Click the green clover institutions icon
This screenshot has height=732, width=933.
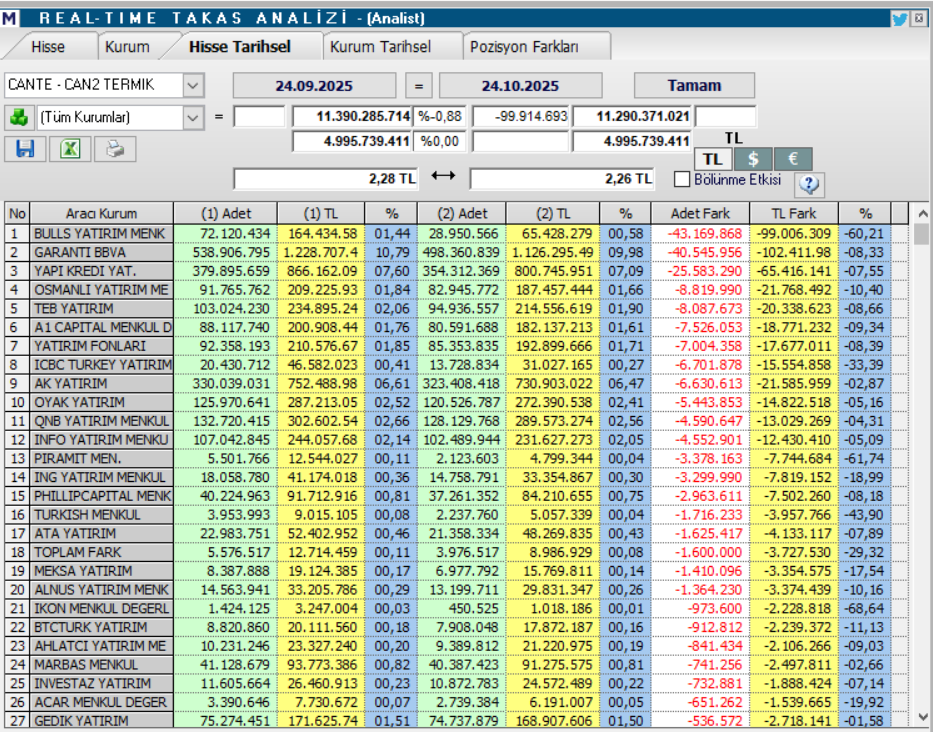tap(19, 117)
